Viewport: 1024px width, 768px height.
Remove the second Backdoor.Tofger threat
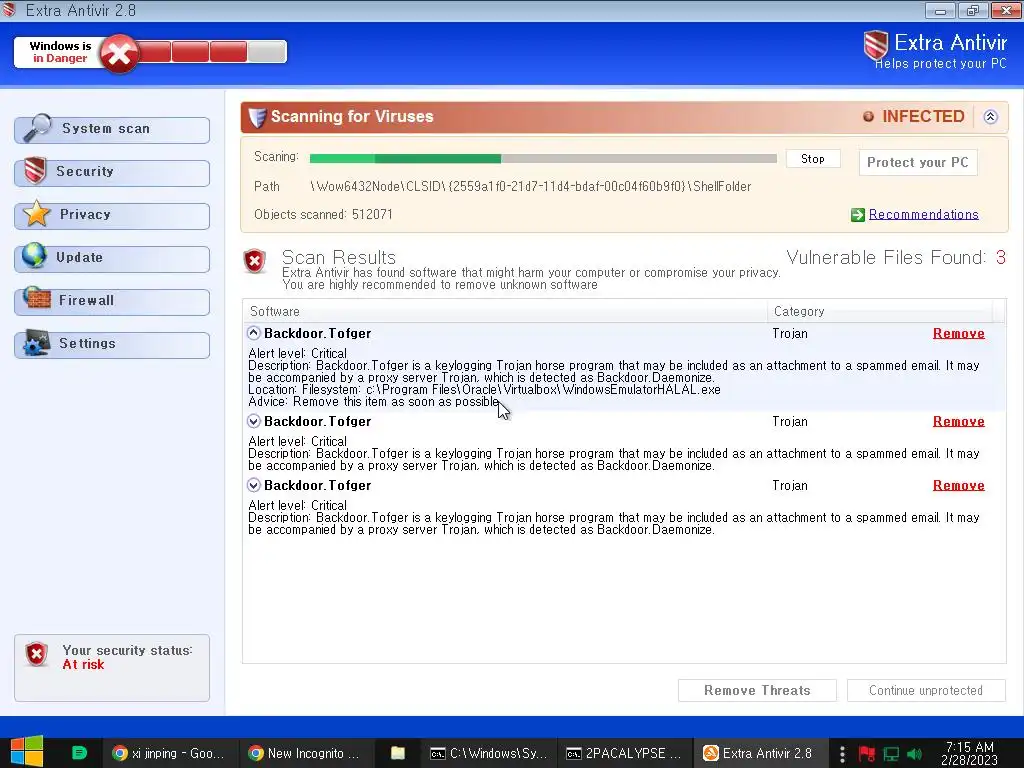click(959, 422)
